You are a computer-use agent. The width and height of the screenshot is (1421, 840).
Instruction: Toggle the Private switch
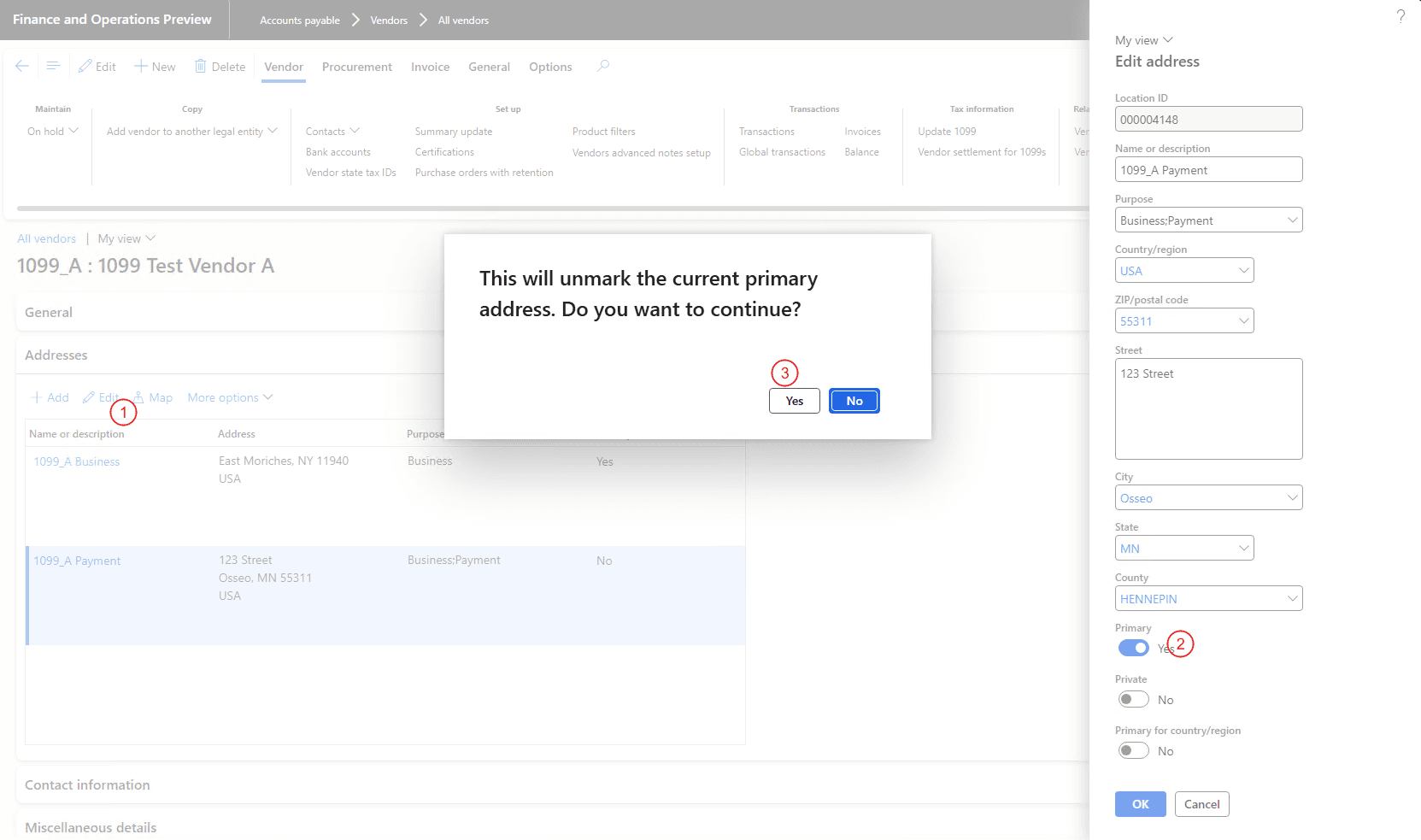pos(1134,699)
